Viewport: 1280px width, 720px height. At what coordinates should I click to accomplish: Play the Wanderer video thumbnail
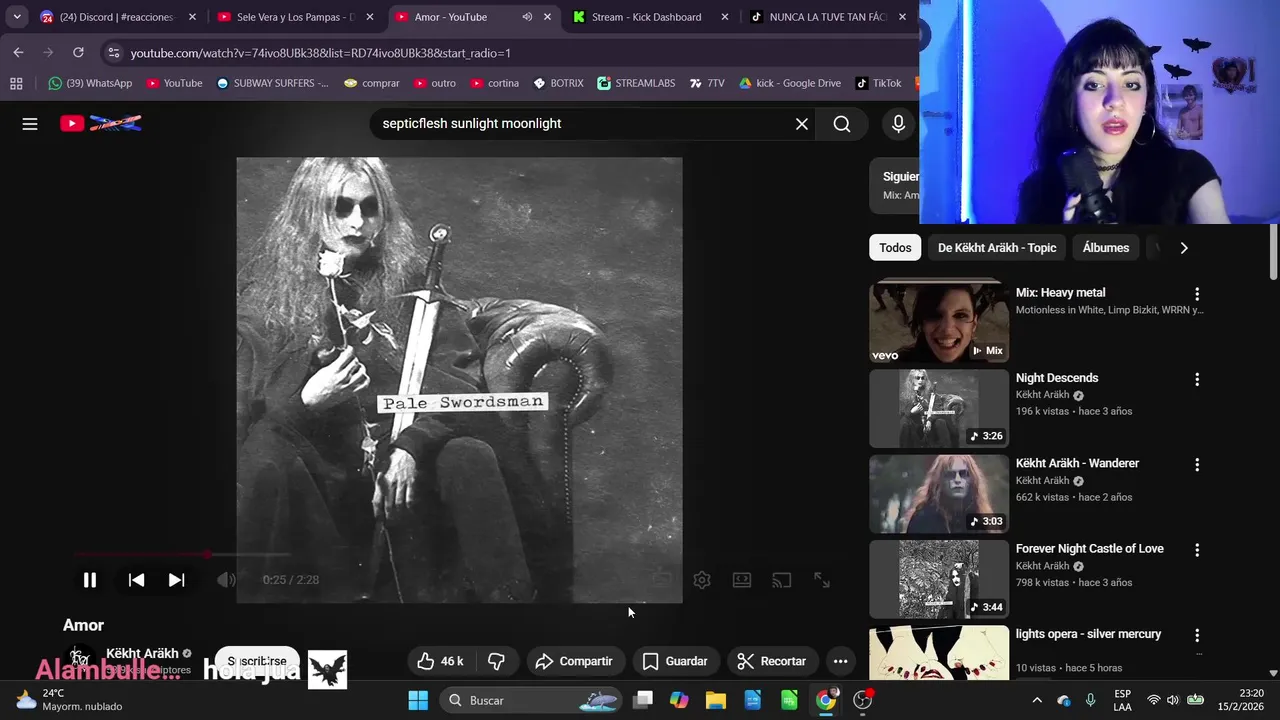[x=939, y=494]
